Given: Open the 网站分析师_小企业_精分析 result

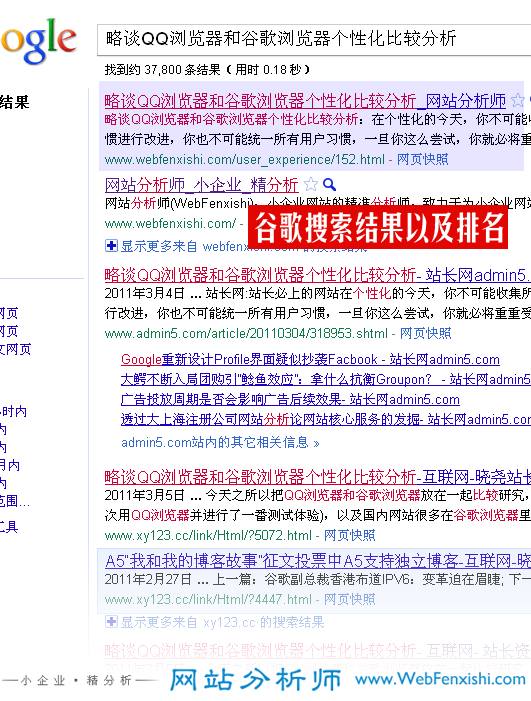Looking at the screenshot, I should coord(201,184).
